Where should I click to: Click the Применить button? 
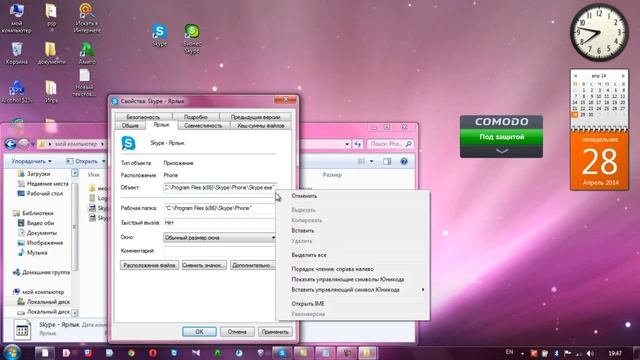pos(275,331)
